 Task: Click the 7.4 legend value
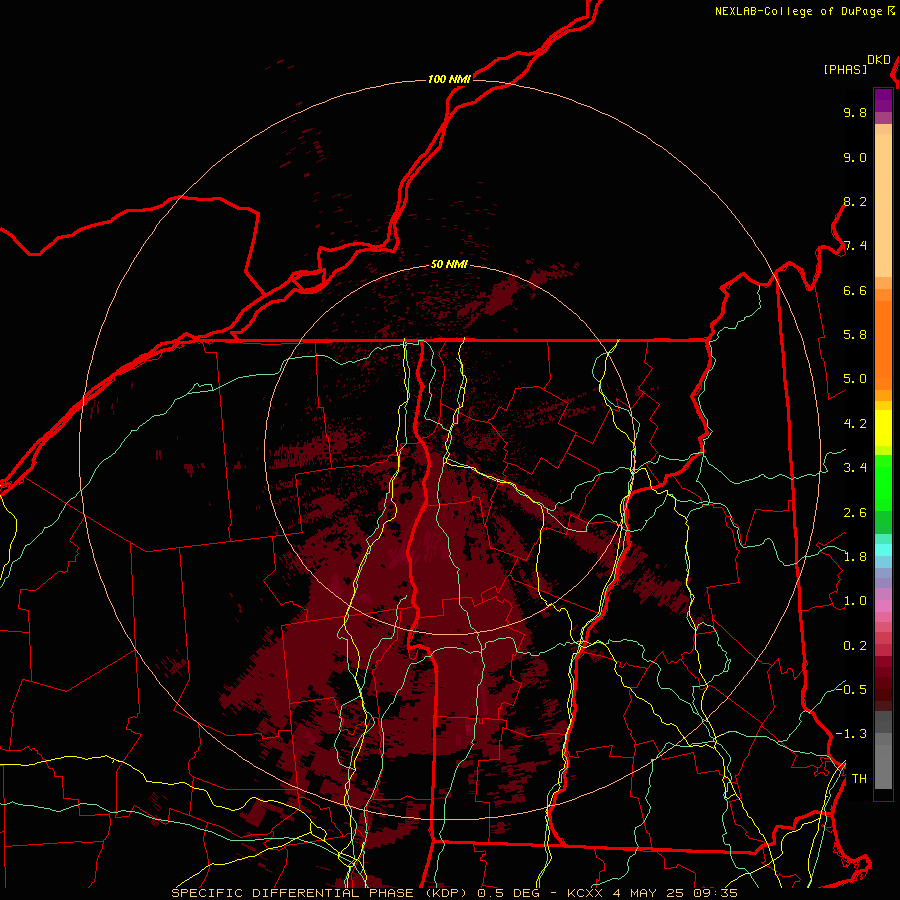click(855, 246)
